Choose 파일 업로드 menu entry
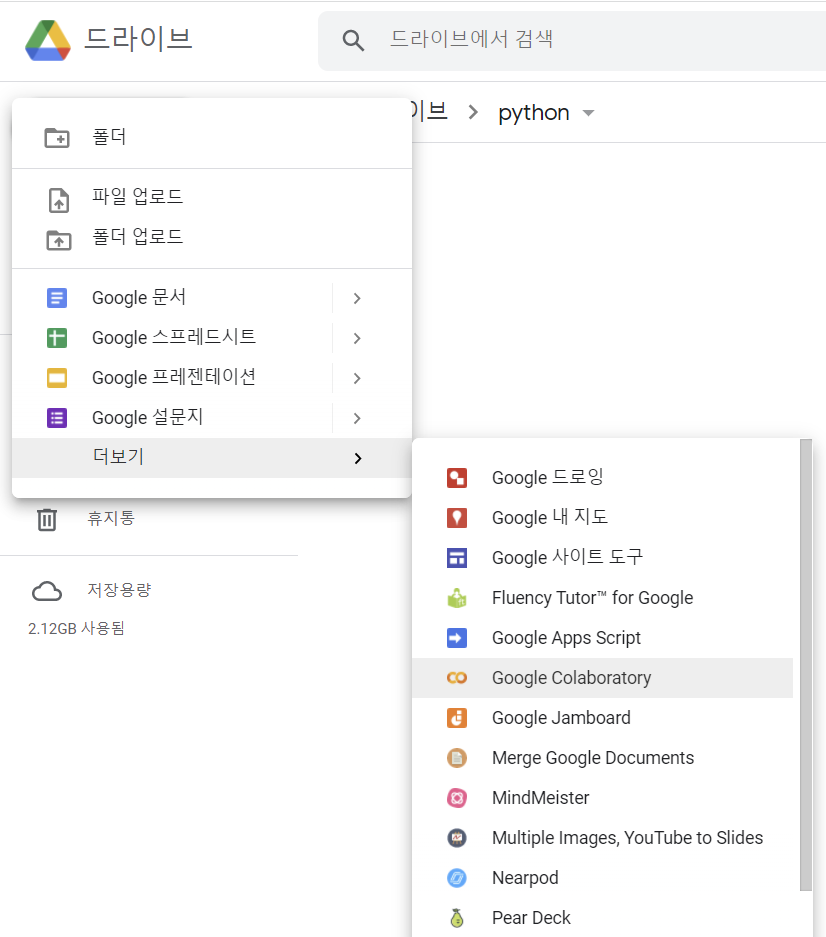This screenshot has height=937, width=826. pos(212,197)
